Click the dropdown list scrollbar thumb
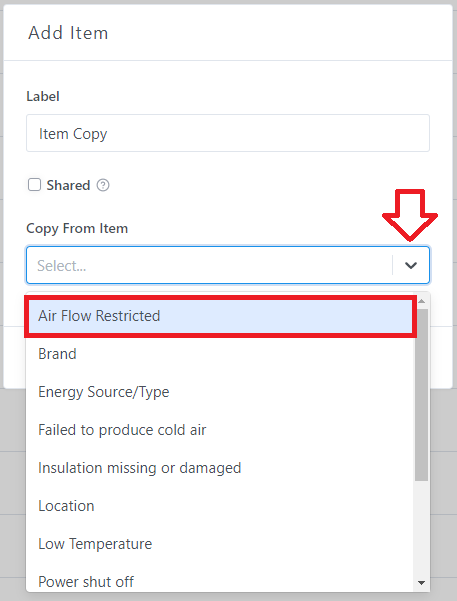 point(422,395)
